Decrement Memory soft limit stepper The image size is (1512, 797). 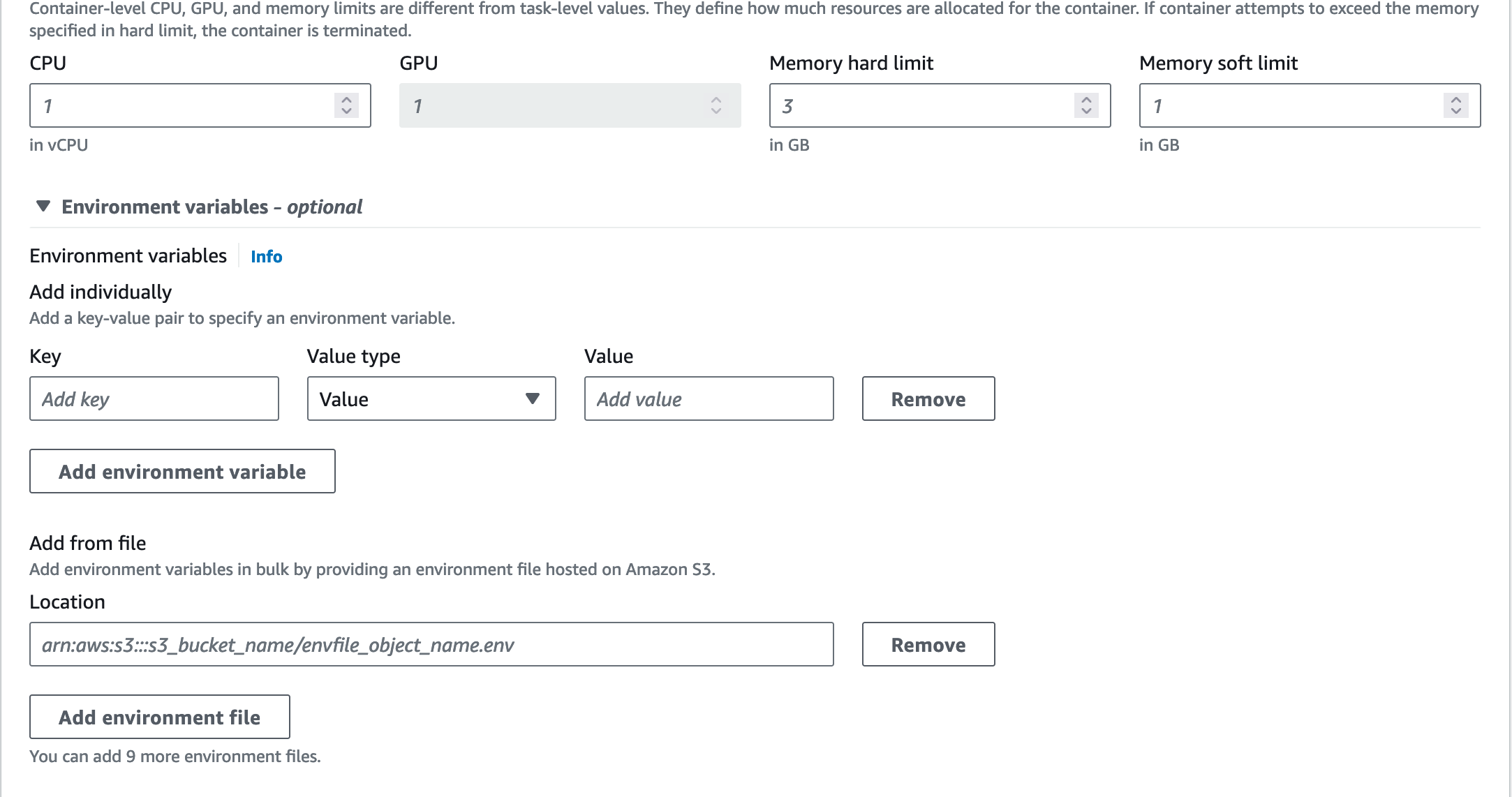click(1456, 111)
